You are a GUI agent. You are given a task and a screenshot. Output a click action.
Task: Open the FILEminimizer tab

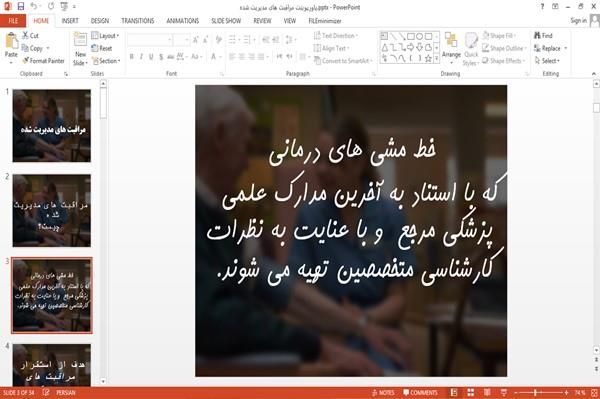pos(325,21)
